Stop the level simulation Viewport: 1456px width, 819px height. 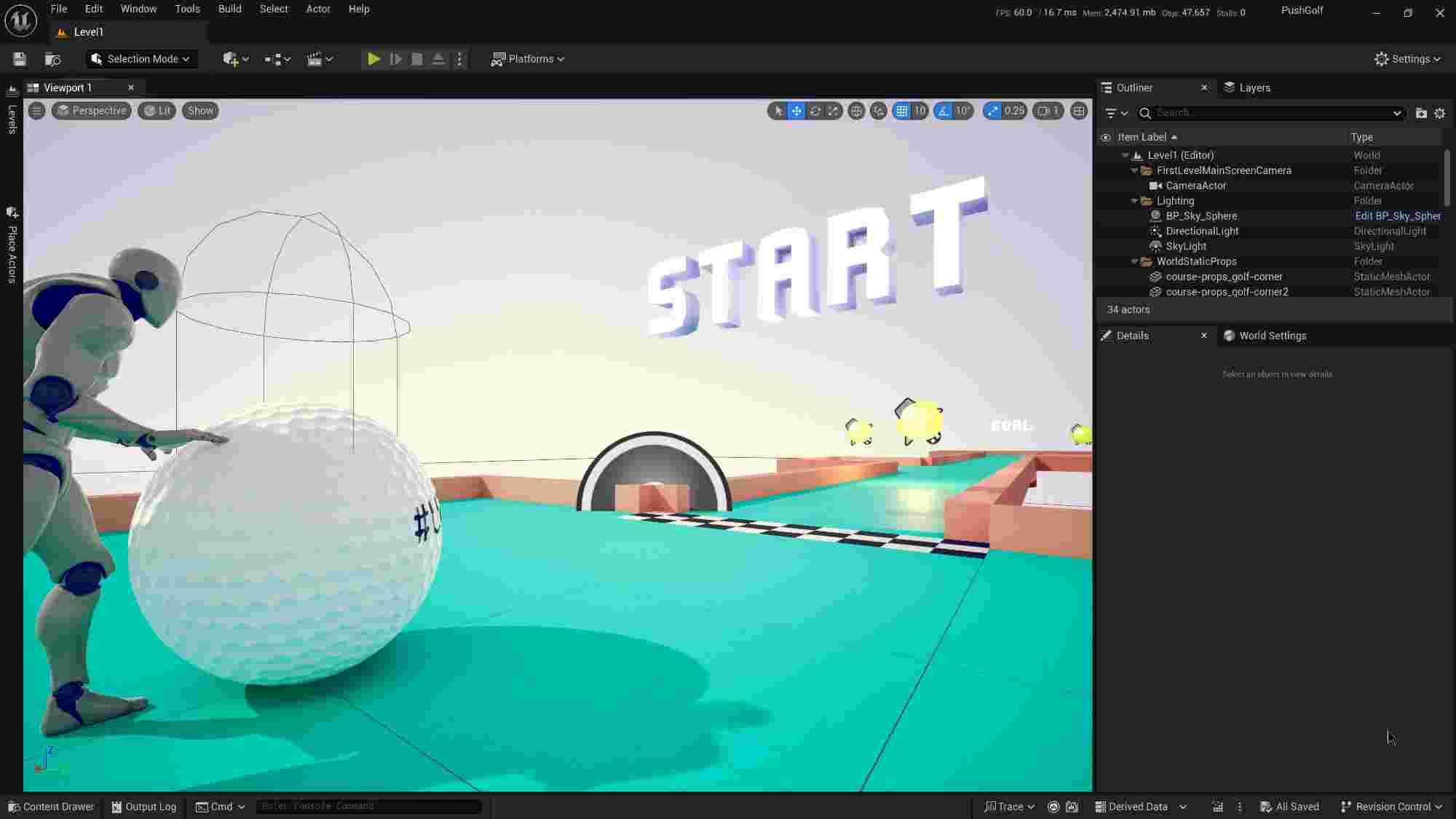pos(416,59)
